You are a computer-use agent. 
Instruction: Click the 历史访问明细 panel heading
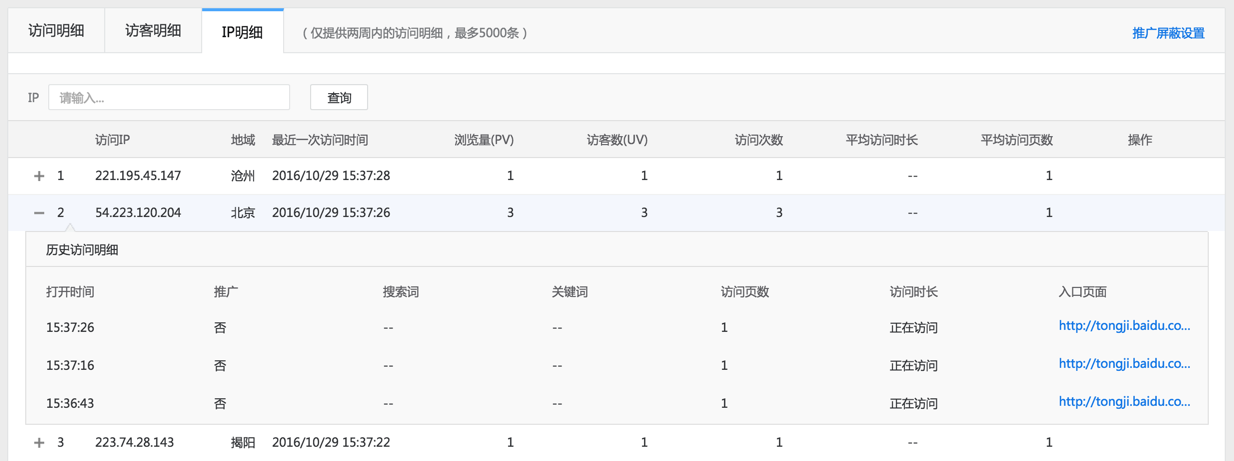pyautogui.click(x=82, y=250)
